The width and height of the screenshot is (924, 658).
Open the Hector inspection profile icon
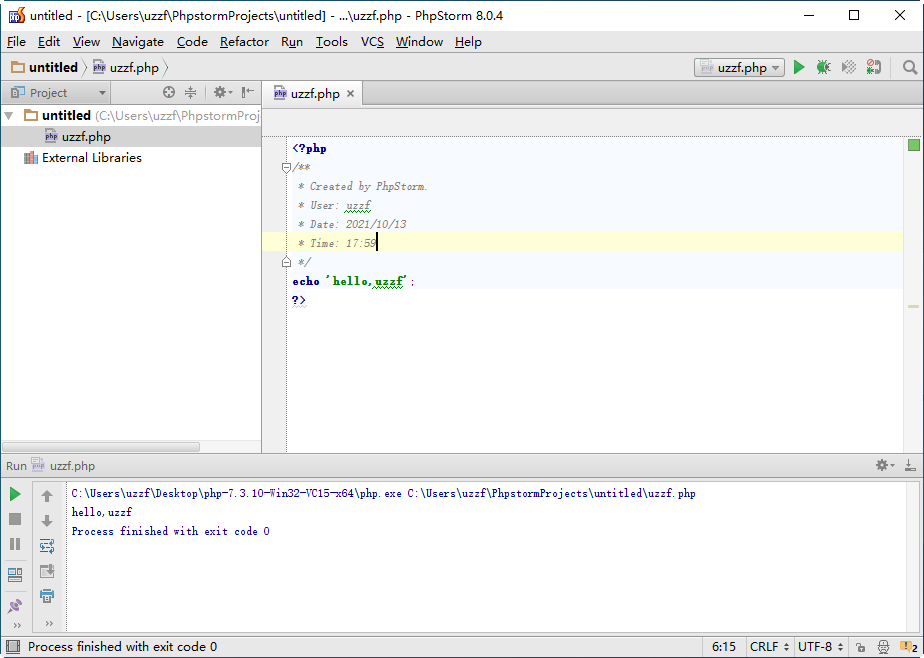coord(883,647)
